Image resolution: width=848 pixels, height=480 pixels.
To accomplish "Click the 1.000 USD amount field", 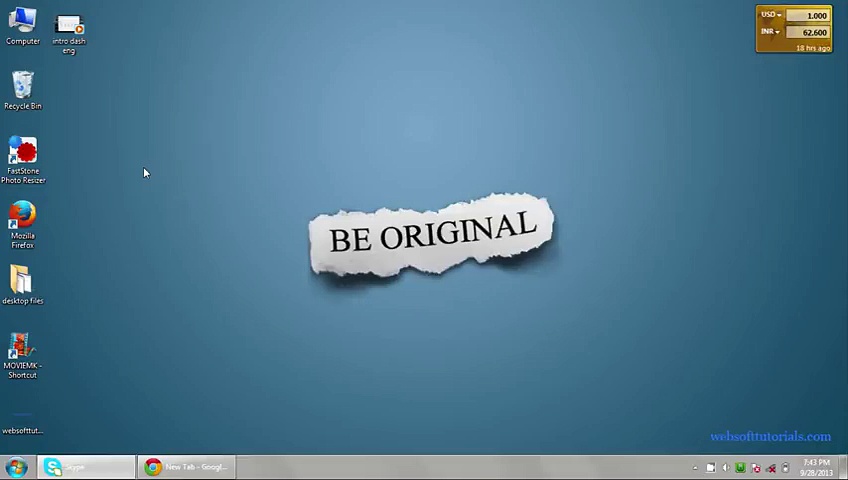I will tap(808, 16).
